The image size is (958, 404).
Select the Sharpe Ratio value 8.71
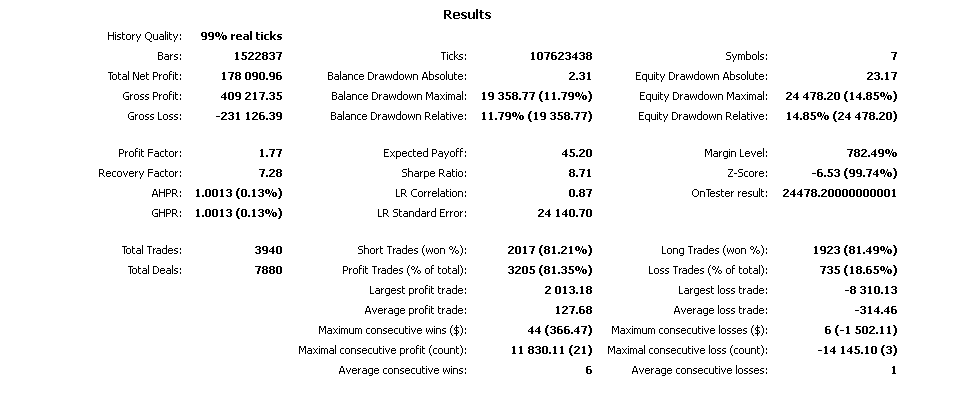[x=578, y=173]
